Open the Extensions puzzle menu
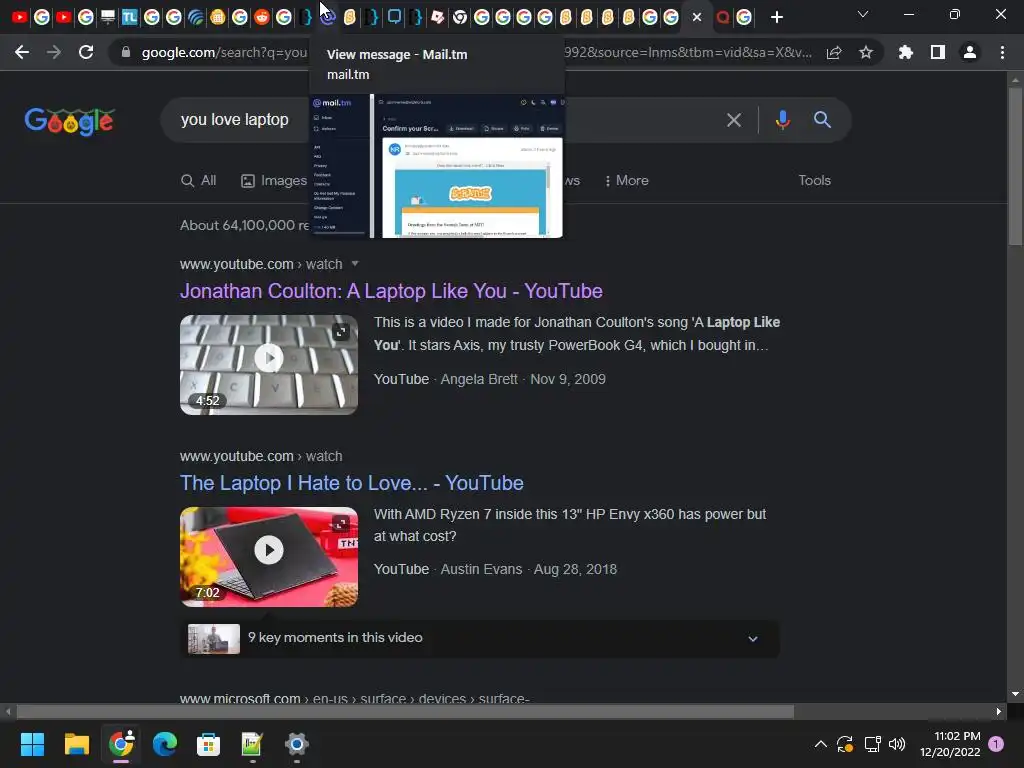This screenshot has height=768, width=1024. click(905, 52)
